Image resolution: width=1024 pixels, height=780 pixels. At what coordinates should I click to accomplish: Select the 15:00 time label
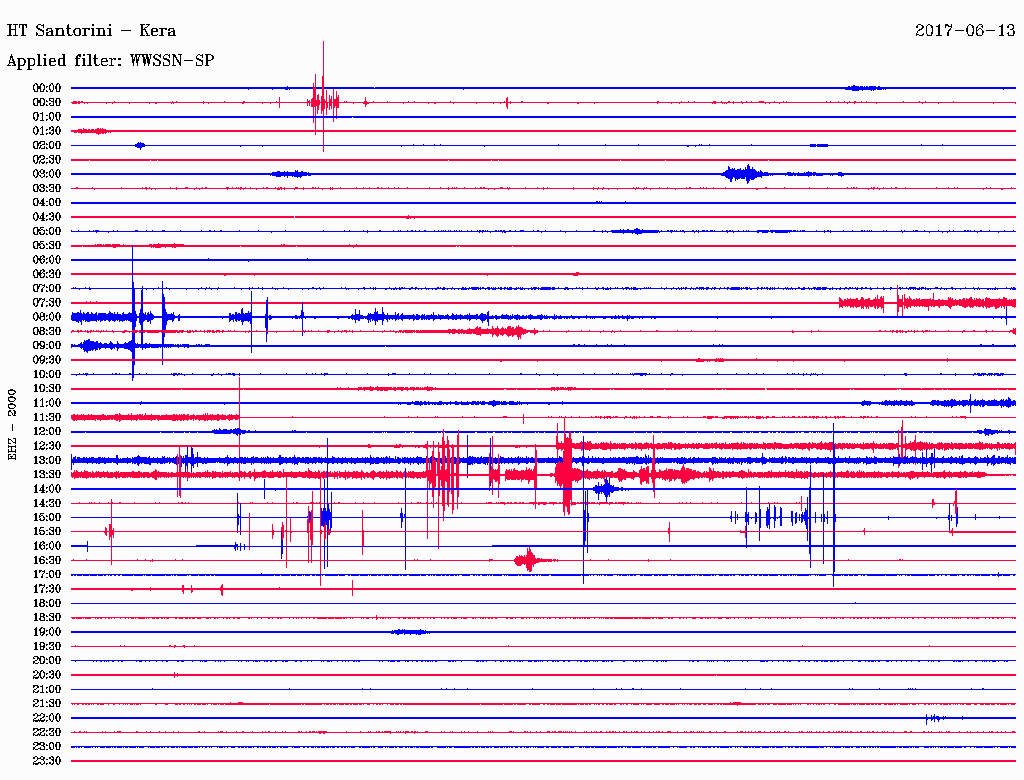coord(47,518)
